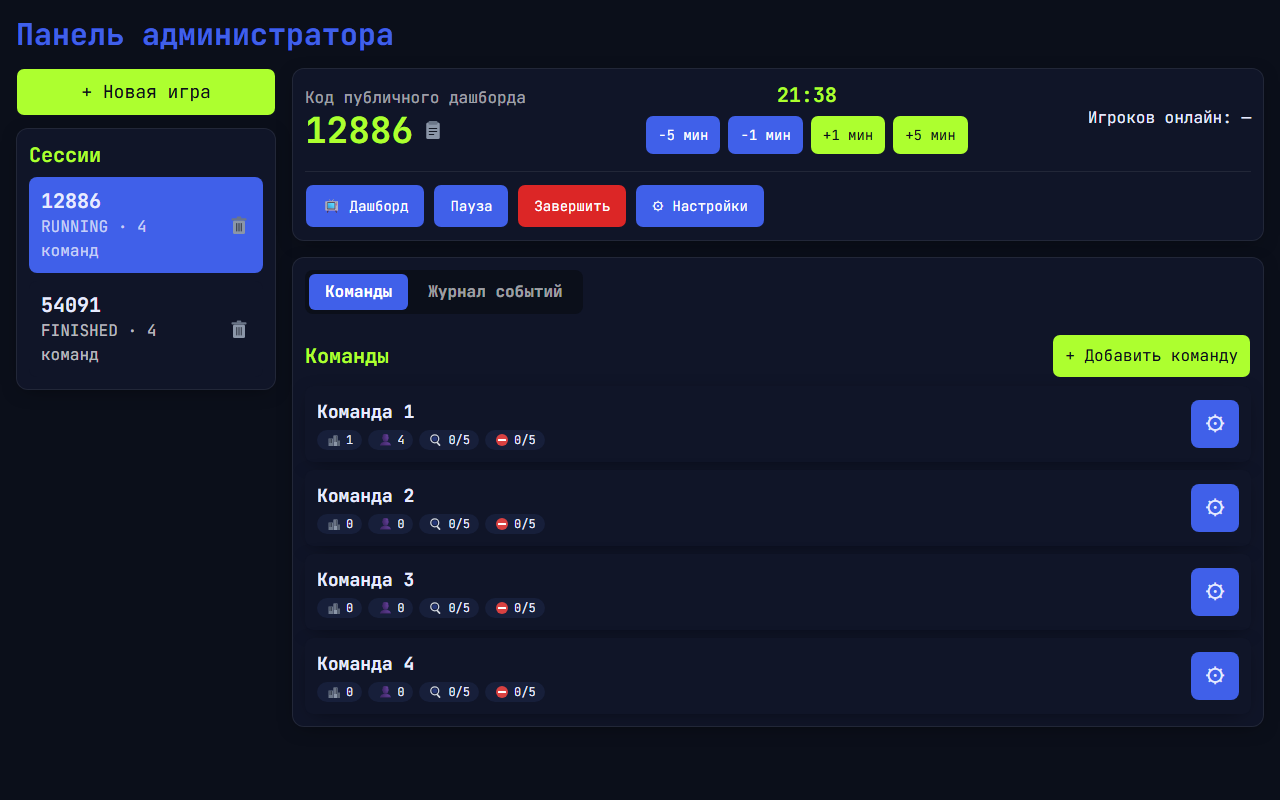This screenshot has width=1280, height=800.
Task: Click the magnifier 0/5 badge of Команда 2
Action: pos(449,524)
